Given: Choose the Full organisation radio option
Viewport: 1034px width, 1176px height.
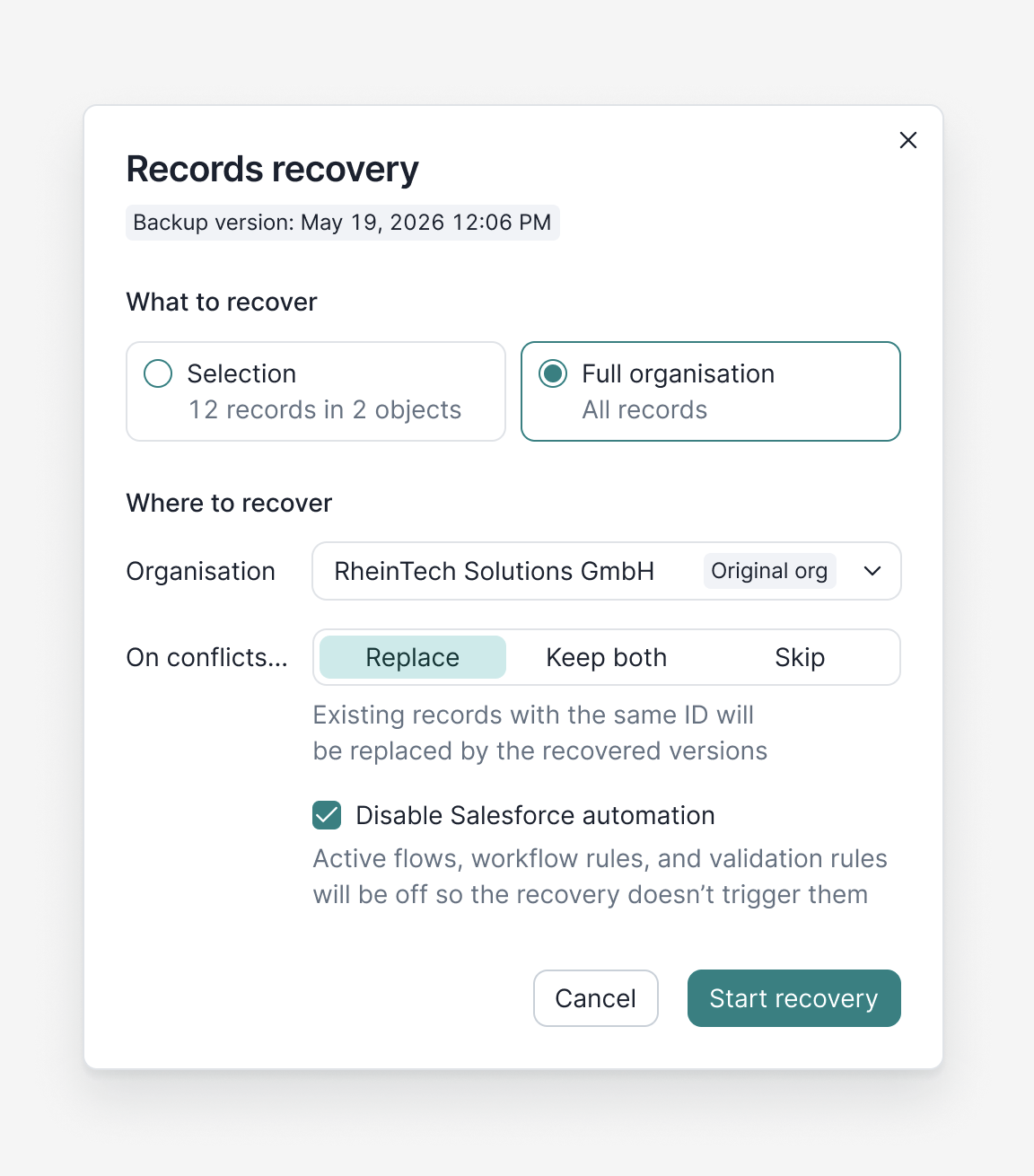Looking at the screenshot, I should pos(711,391).
